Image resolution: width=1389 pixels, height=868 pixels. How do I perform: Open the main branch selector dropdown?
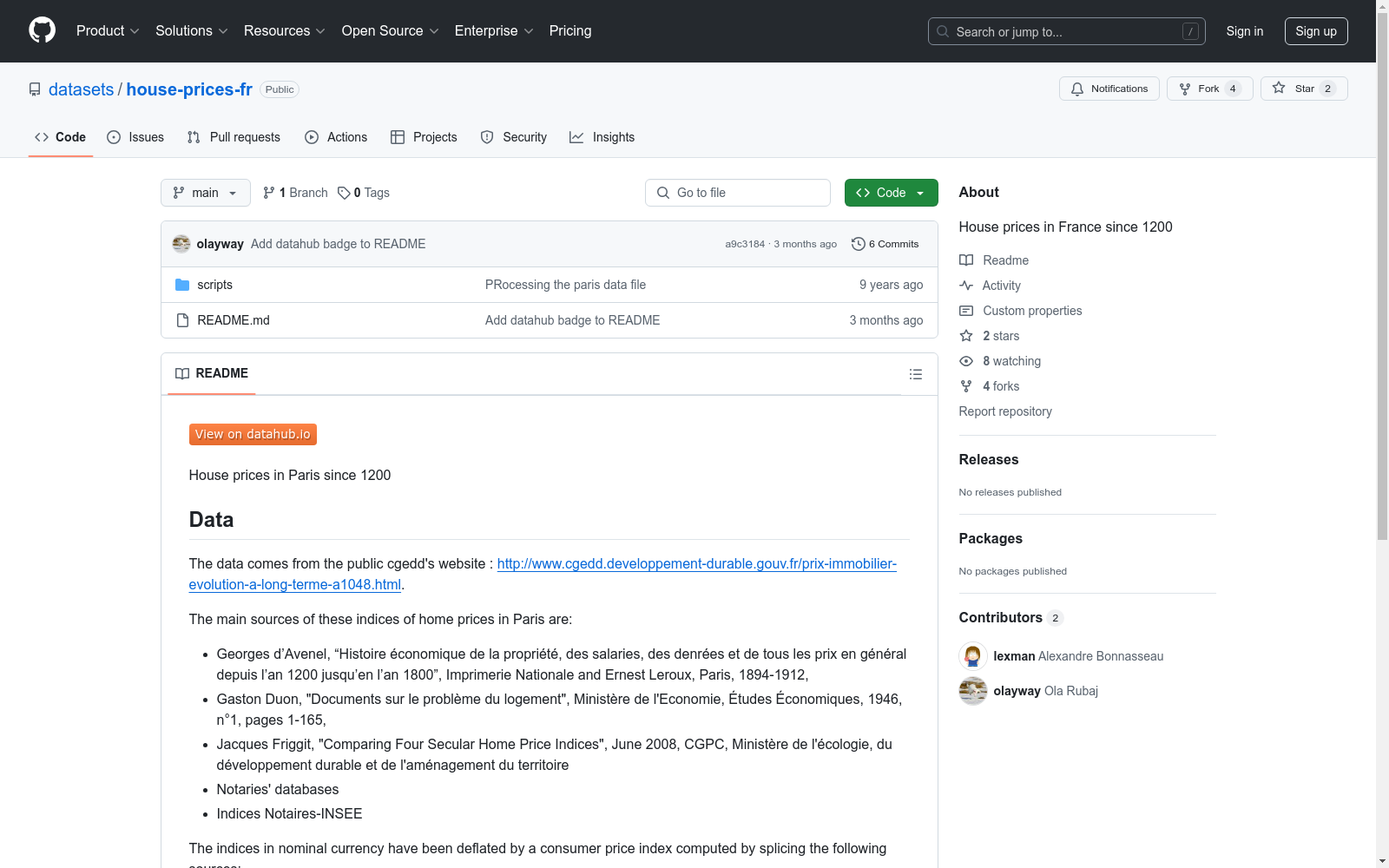point(206,193)
